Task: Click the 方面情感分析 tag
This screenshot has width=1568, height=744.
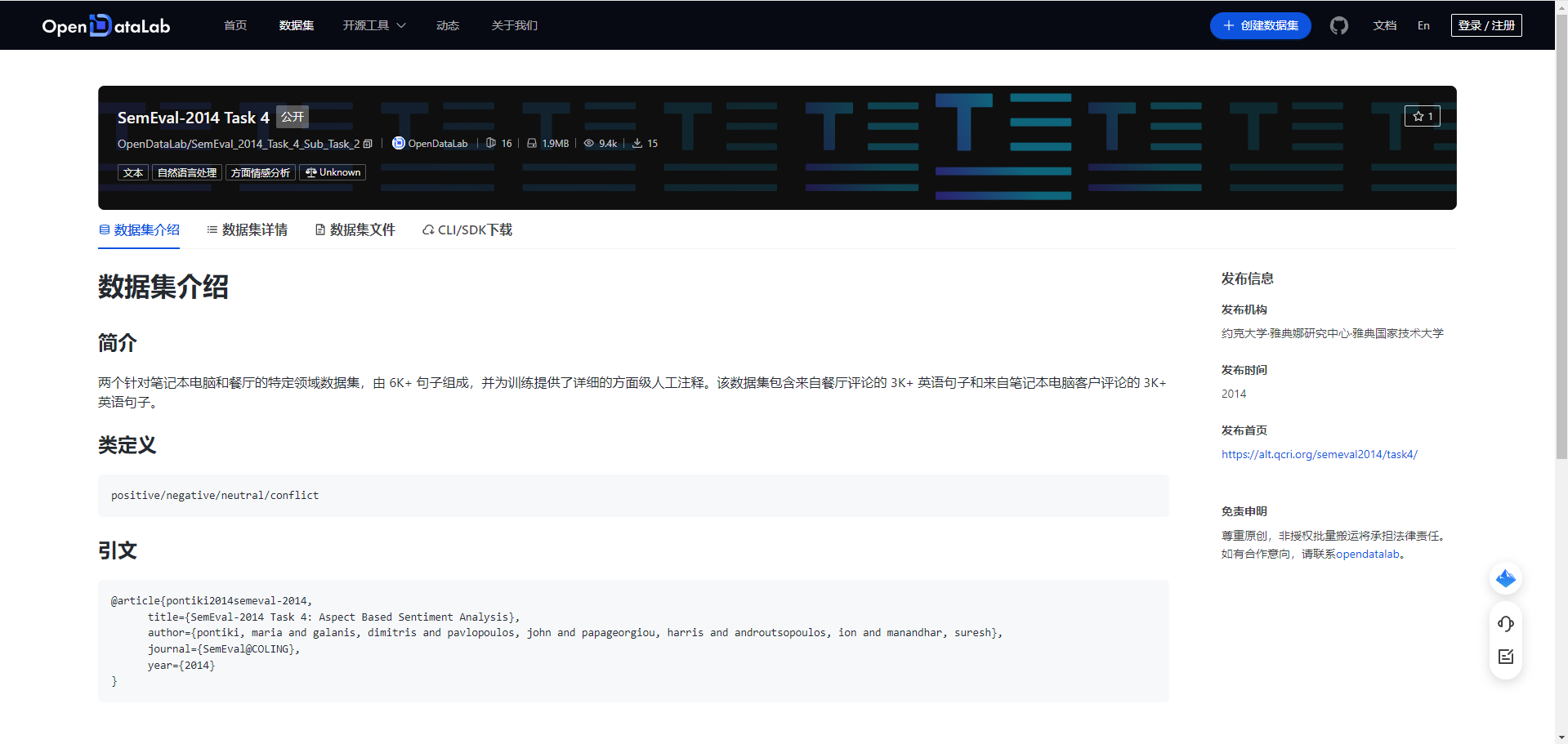Action: [x=261, y=172]
